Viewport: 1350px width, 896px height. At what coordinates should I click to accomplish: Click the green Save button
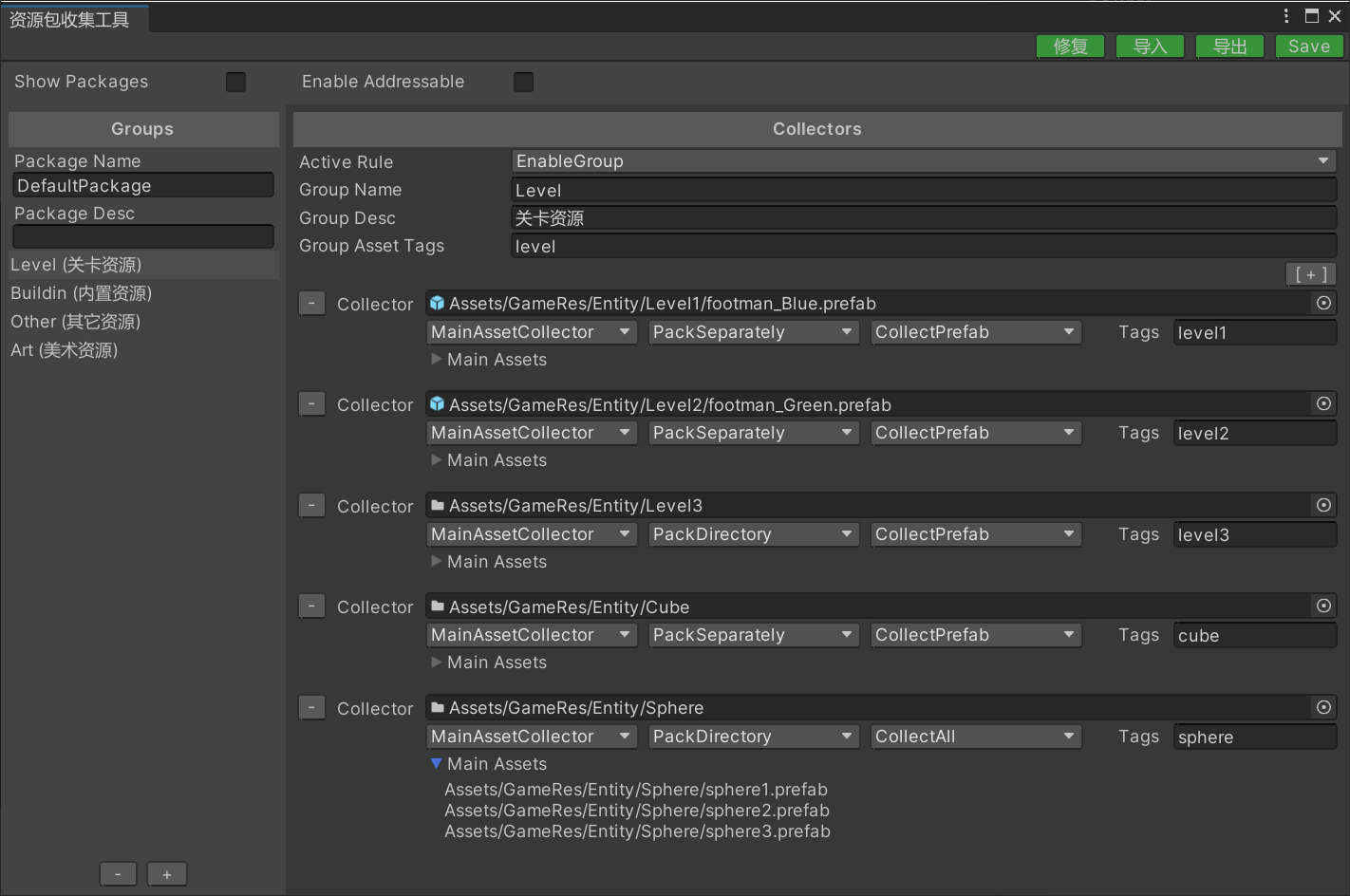pos(1309,47)
